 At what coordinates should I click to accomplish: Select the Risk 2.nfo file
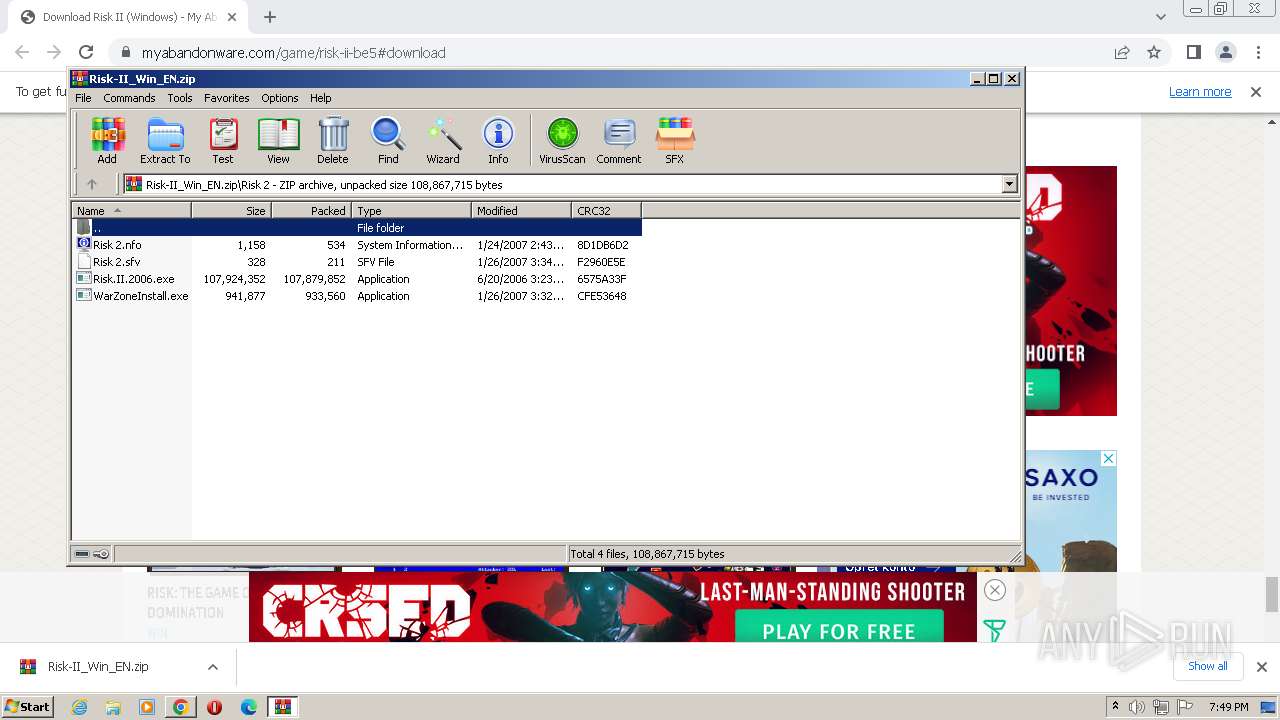(357, 245)
